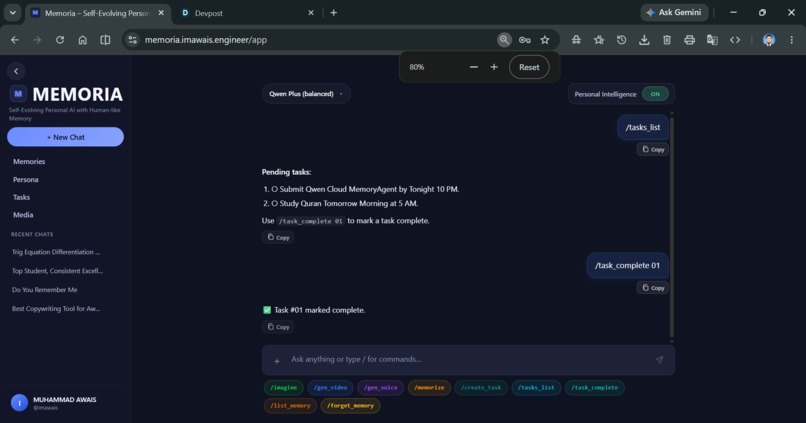Toggle the browser split view icon
This screenshot has width=806, height=423.
(105, 40)
